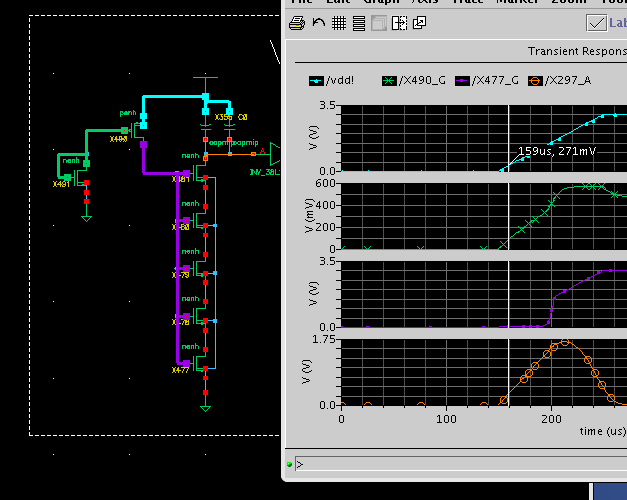
Task: Toggle the grid display icon
Action: coord(338,22)
